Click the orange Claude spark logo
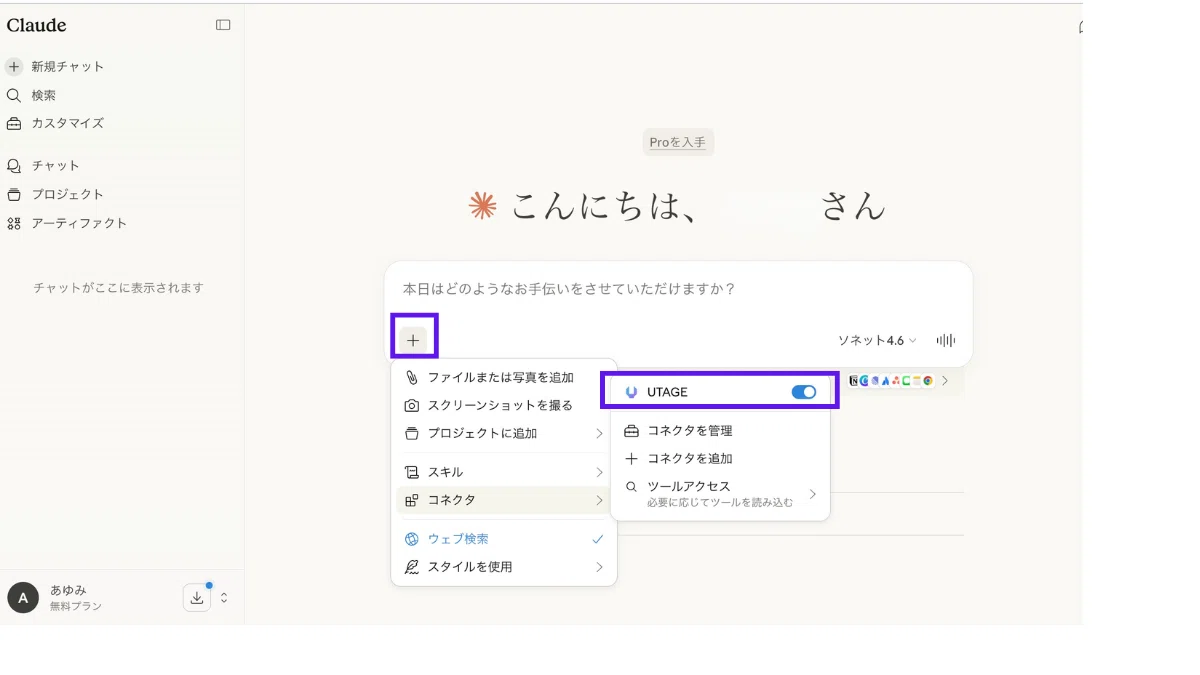This screenshot has height=675, width=1200. [483, 206]
